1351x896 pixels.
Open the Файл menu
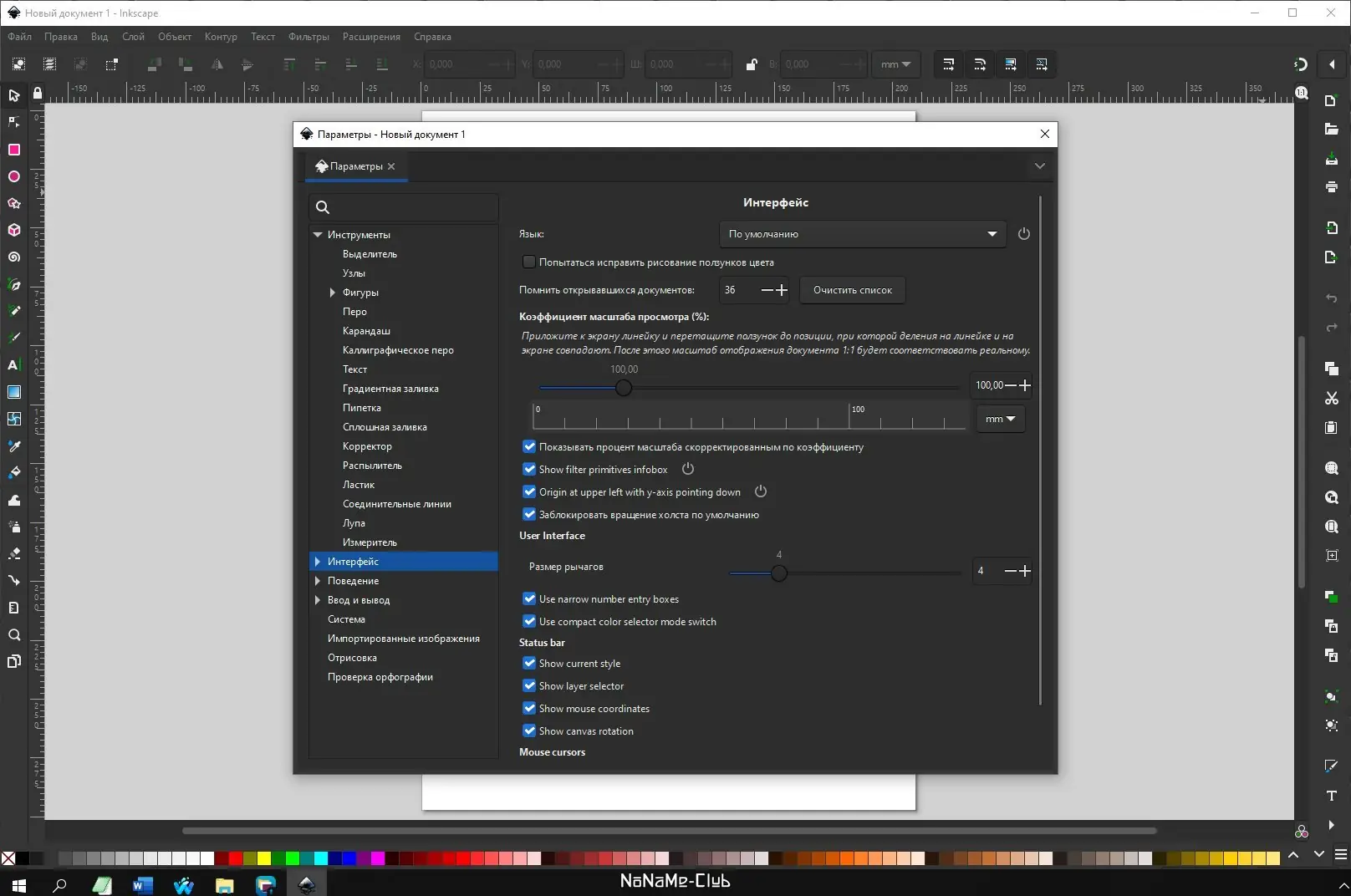click(x=20, y=37)
